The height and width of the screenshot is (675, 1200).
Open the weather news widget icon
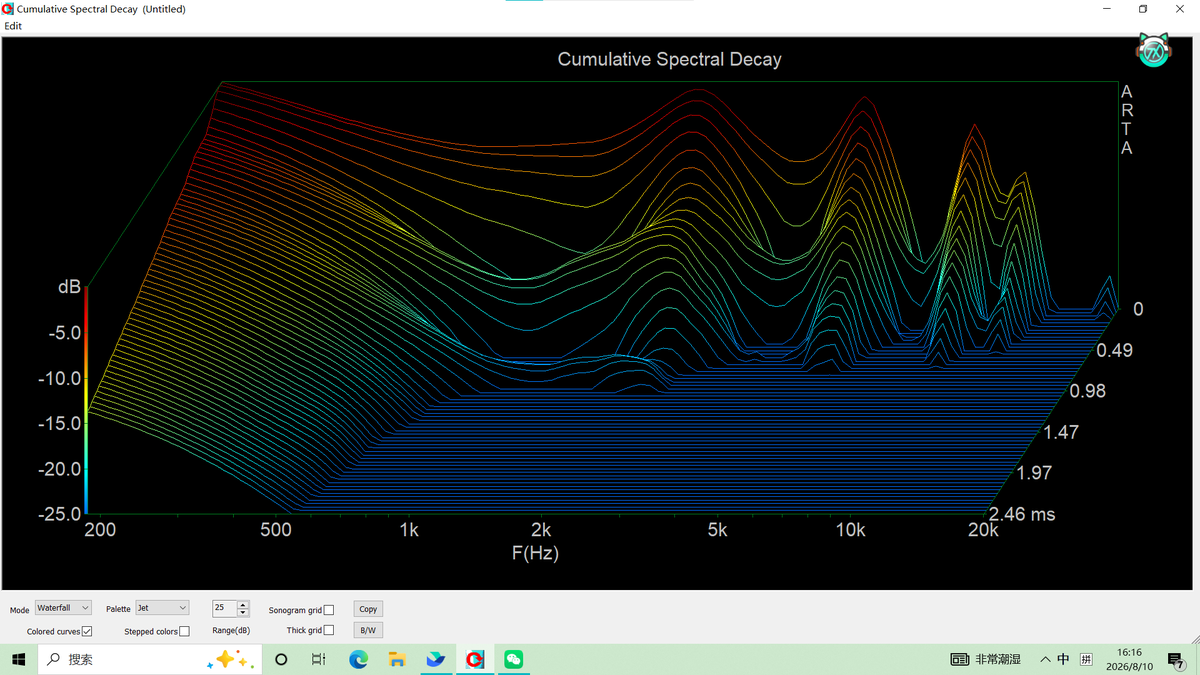point(959,660)
